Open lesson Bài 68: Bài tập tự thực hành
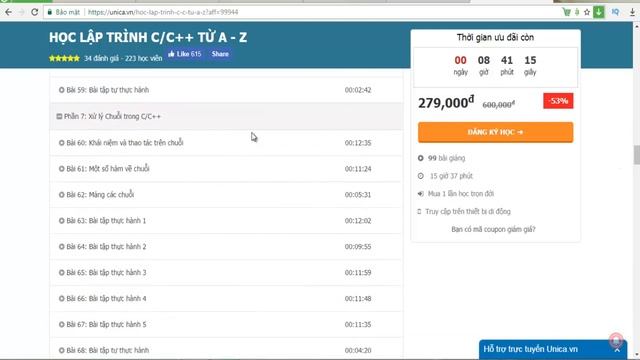The width and height of the screenshot is (640, 360). click(x=107, y=350)
